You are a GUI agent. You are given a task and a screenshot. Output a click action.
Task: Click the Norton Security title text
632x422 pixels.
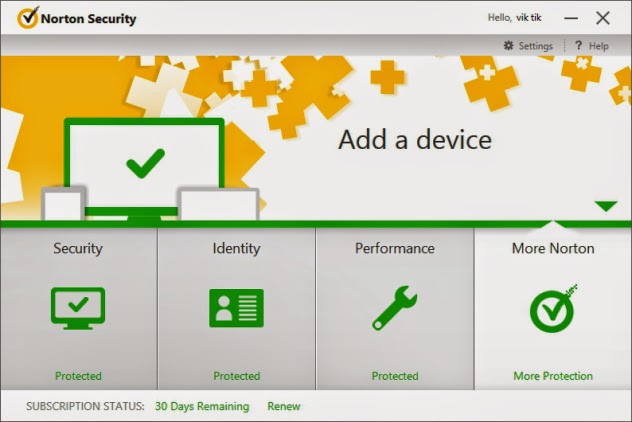89,19
